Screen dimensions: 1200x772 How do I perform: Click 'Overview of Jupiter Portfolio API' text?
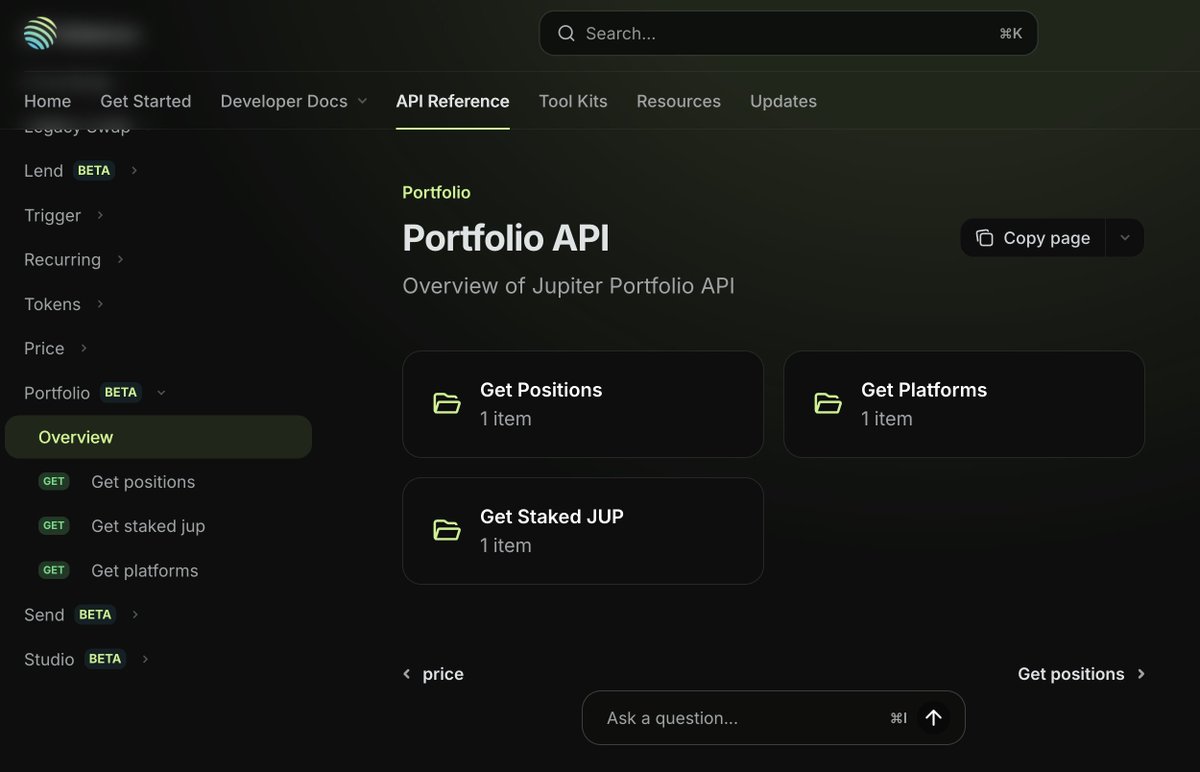pyautogui.click(x=568, y=286)
